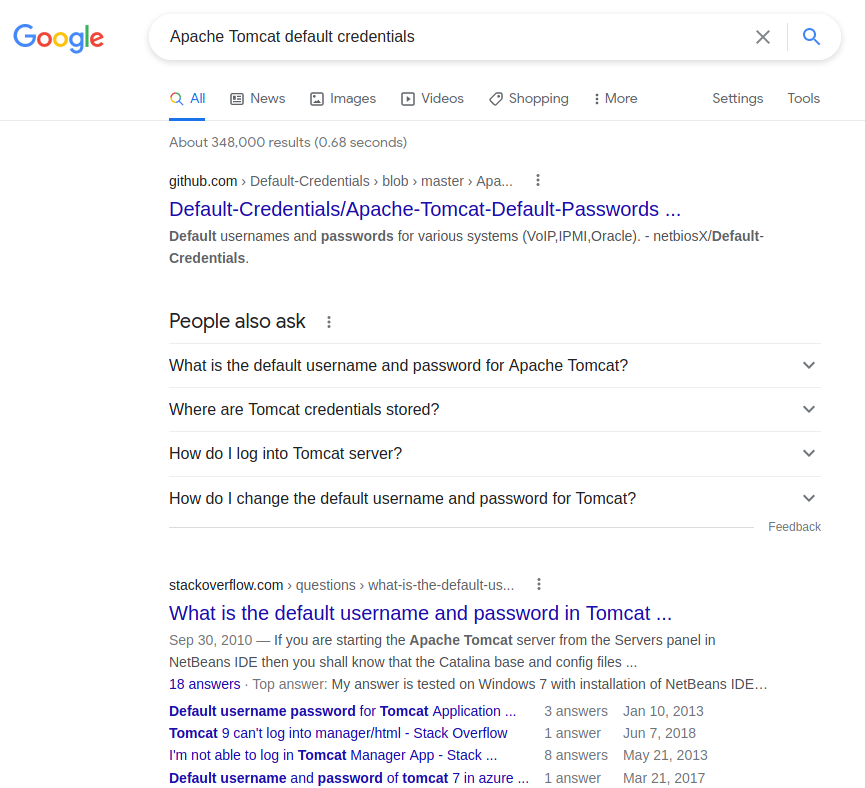Clear the search box with X icon

(763, 37)
